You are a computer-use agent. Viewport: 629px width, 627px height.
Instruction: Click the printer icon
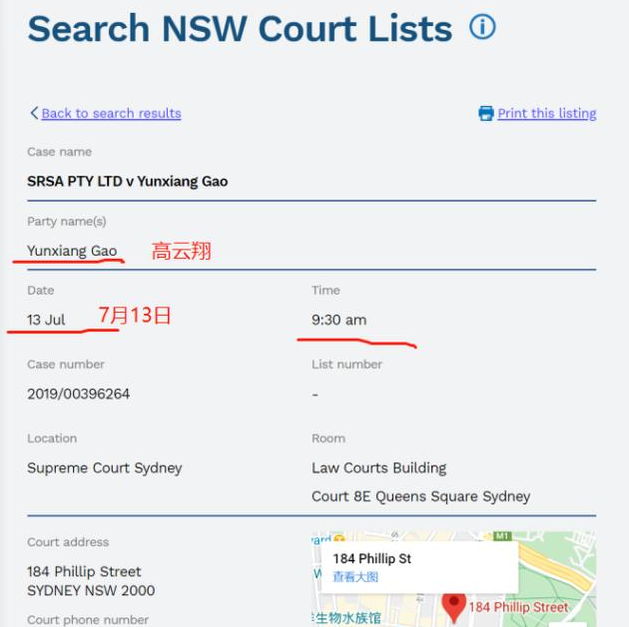pyautogui.click(x=486, y=113)
